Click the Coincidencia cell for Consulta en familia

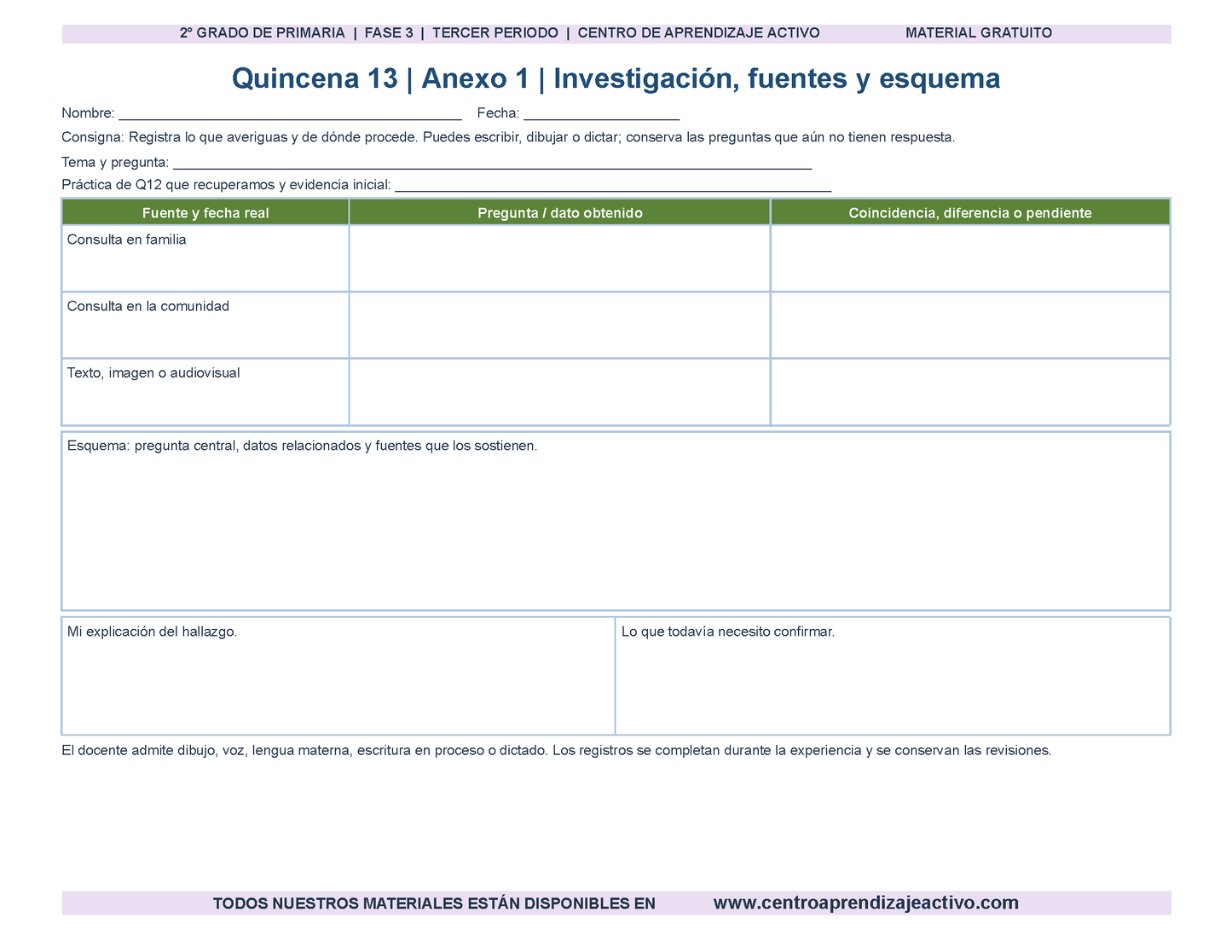point(970,258)
